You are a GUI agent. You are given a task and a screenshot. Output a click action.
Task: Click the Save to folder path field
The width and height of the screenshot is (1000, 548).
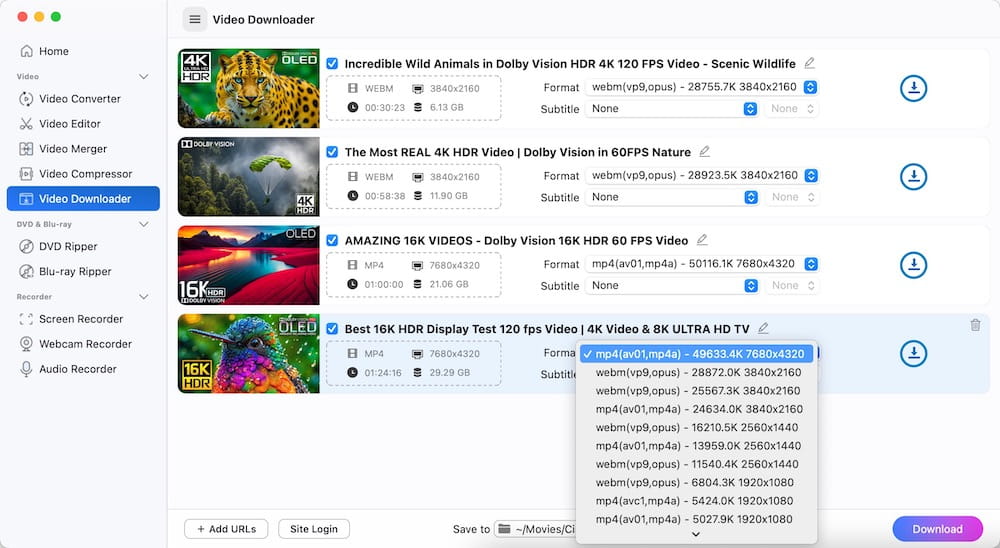(536, 529)
